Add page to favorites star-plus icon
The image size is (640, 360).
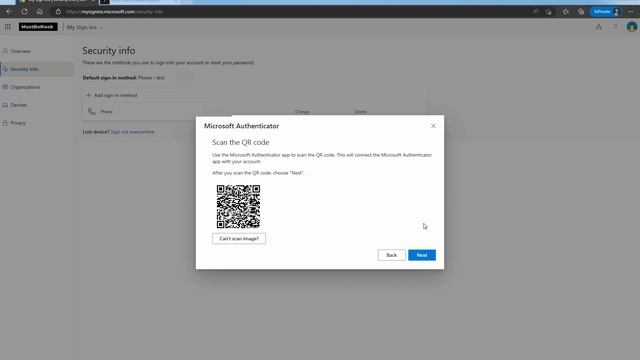click(x=549, y=12)
